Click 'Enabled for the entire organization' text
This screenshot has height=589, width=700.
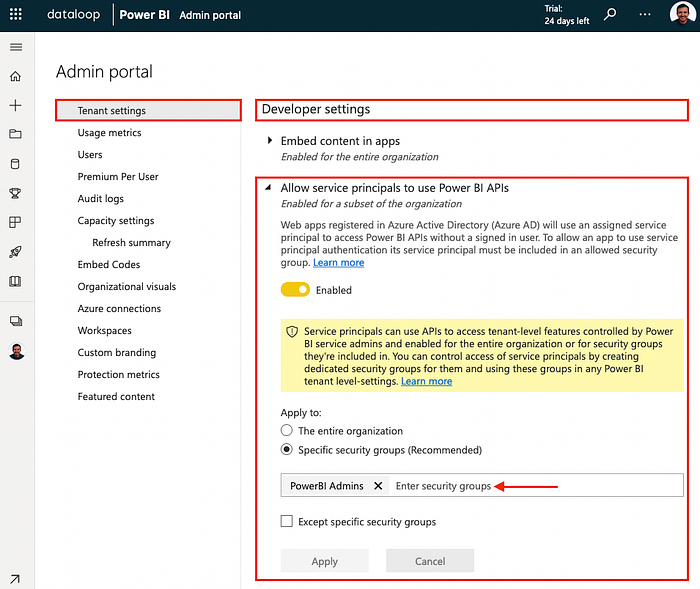359,157
